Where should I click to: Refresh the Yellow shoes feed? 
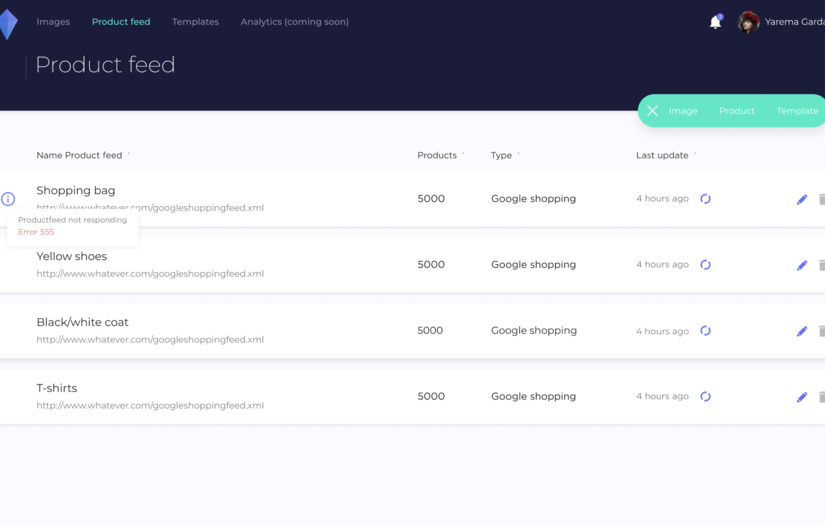[x=706, y=265]
